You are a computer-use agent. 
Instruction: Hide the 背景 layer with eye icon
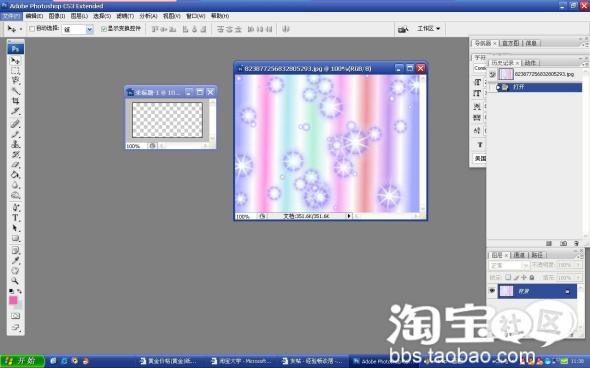pos(492,291)
